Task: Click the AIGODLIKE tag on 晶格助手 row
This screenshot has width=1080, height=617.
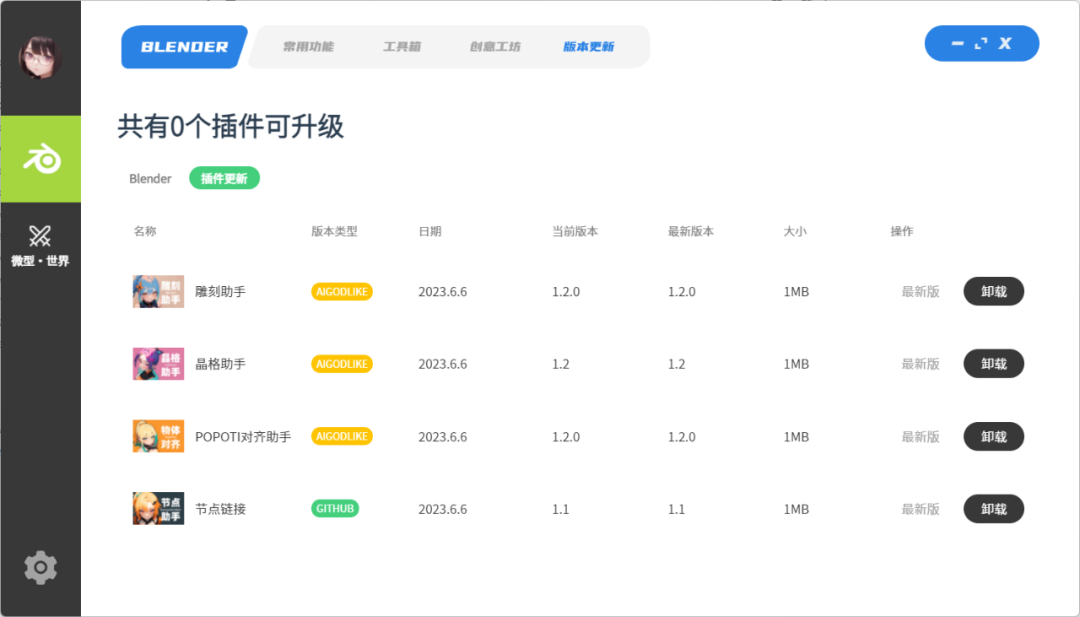Action: tap(342, 364)
